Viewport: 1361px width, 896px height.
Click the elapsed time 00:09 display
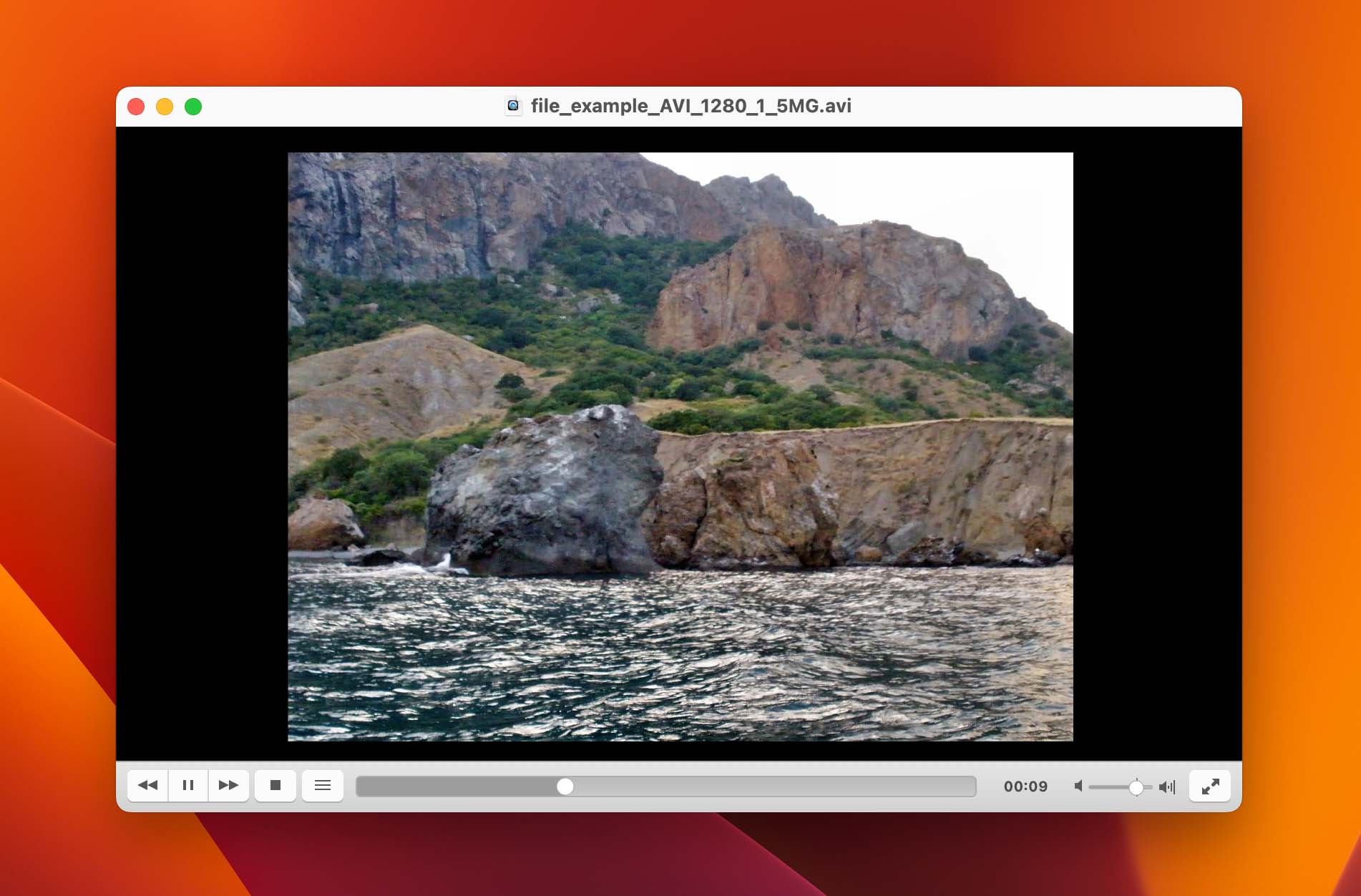tap(1025, 787)
